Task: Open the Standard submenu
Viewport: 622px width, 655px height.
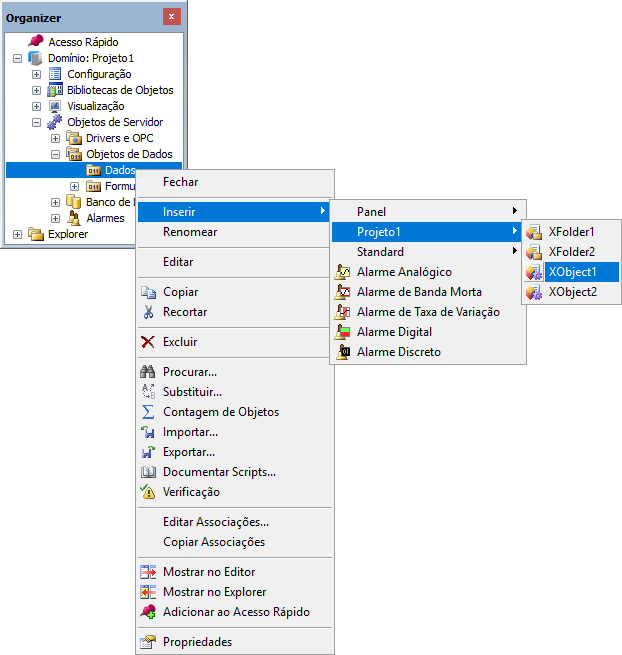Action: click(427, 252)
